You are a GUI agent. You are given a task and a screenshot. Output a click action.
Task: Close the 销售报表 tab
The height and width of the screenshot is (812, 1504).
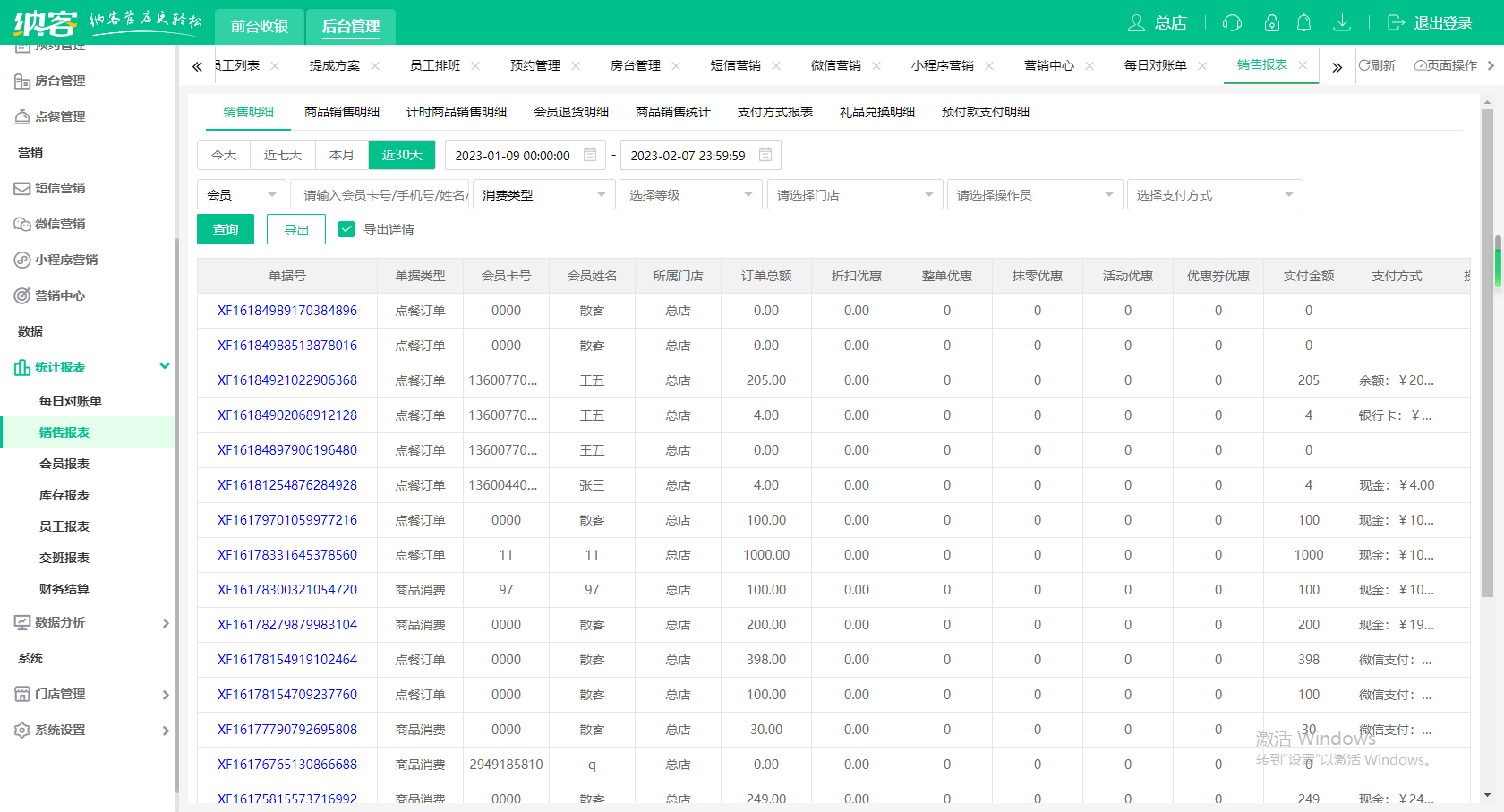coord(1303,64)
